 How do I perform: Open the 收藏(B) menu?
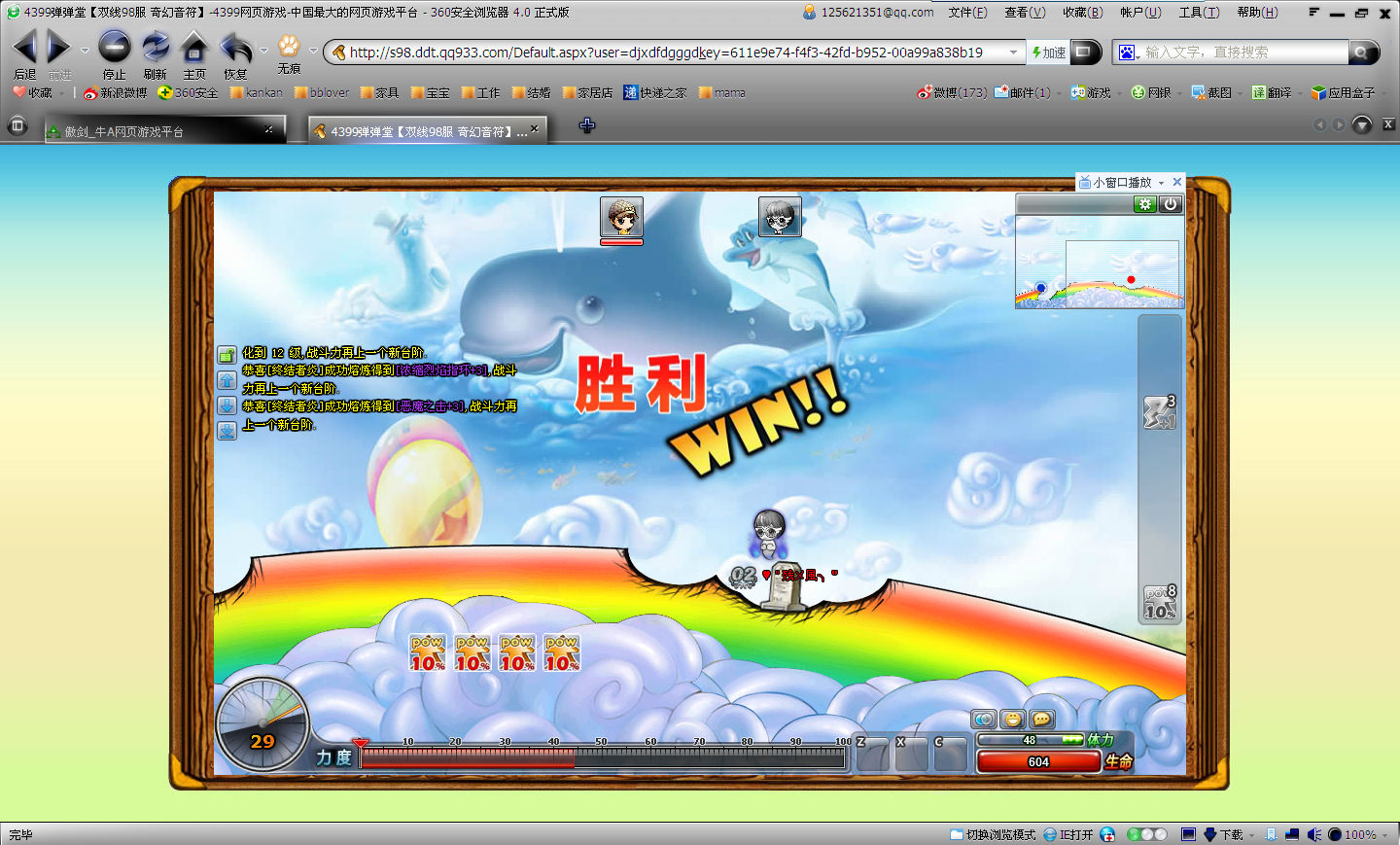click(x=1082, y=13)
